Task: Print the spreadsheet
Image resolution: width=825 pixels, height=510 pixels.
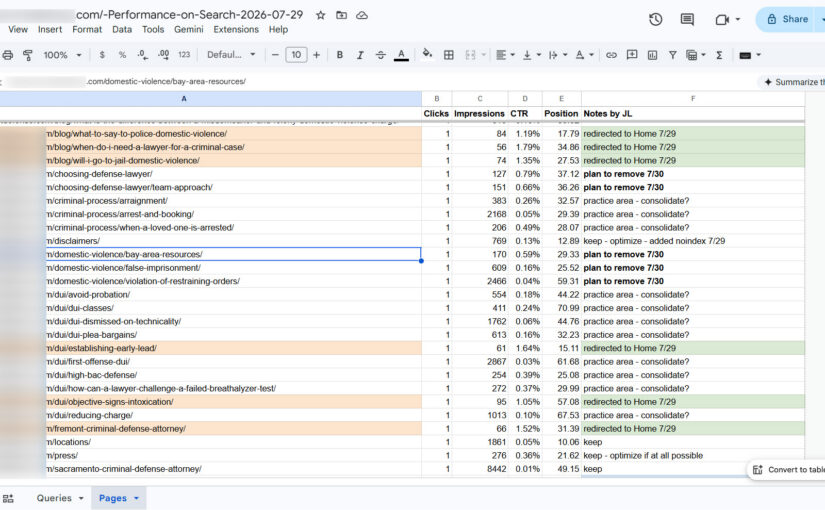Action: coord(8,55)
